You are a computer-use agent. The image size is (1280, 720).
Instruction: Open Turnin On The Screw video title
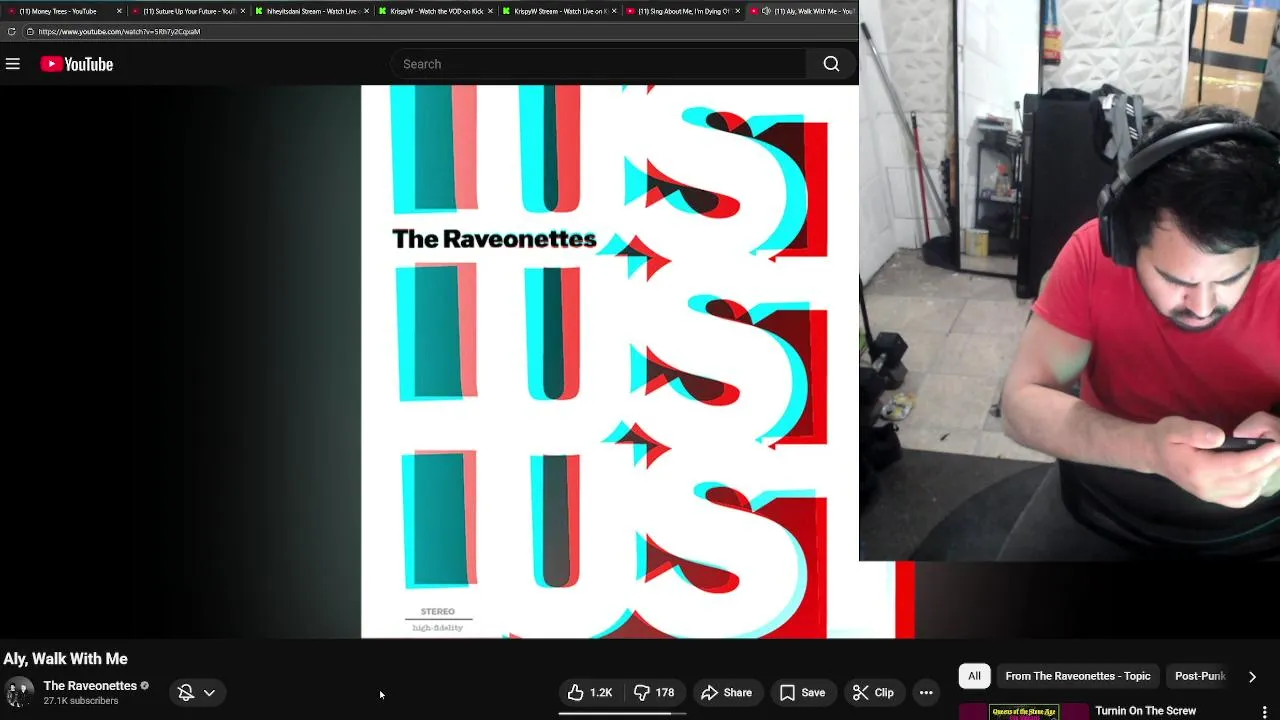pos(1145,711)
